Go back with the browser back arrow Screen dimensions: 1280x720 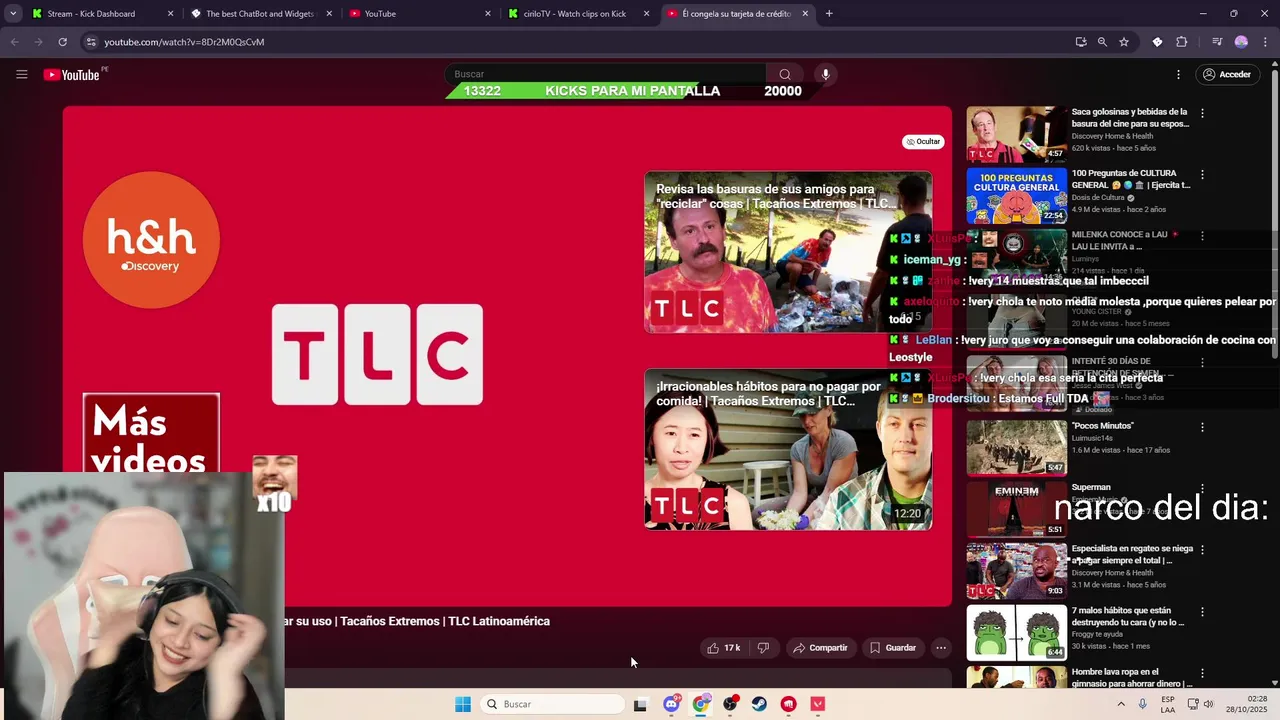click(x=14, y=42)
